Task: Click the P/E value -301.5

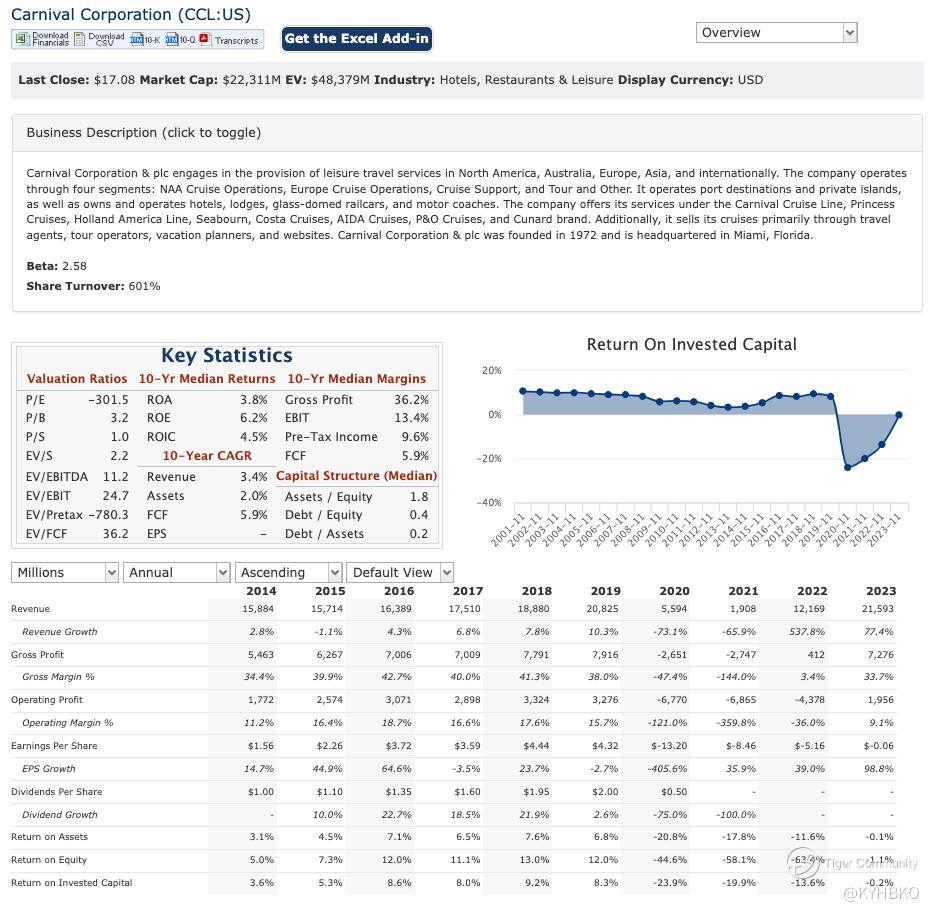Action: coord(108,400)
